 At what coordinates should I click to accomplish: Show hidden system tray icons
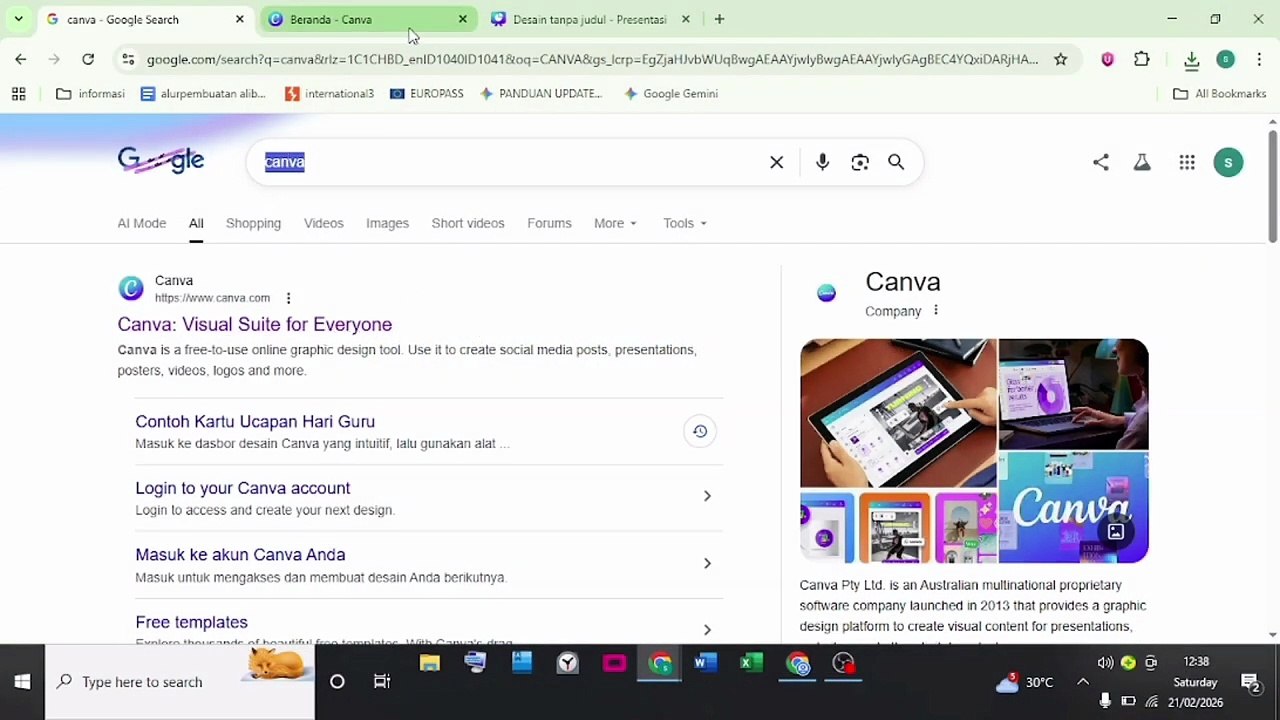pos(1083,682)
